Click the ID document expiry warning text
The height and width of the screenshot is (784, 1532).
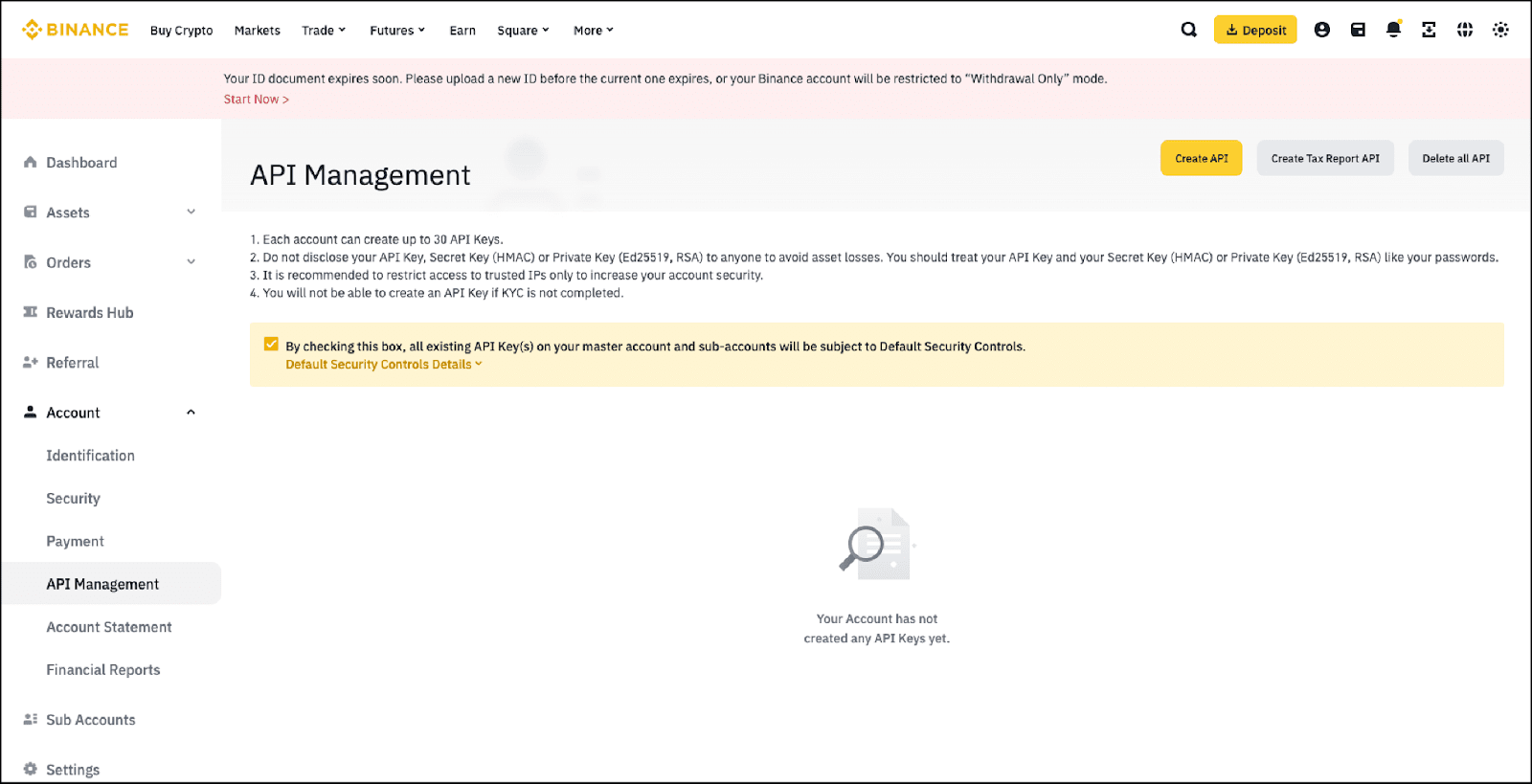665,78
